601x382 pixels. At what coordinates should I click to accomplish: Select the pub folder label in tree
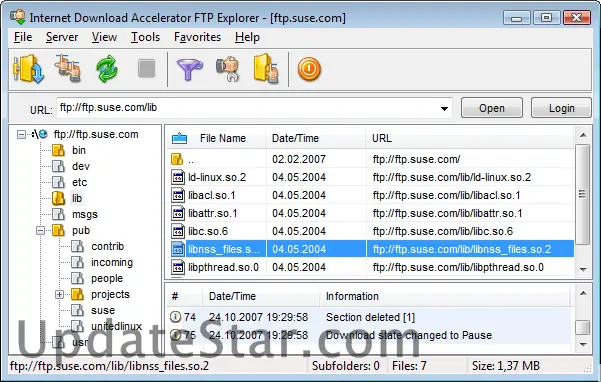pyautogui.click(x=81, y=231)
